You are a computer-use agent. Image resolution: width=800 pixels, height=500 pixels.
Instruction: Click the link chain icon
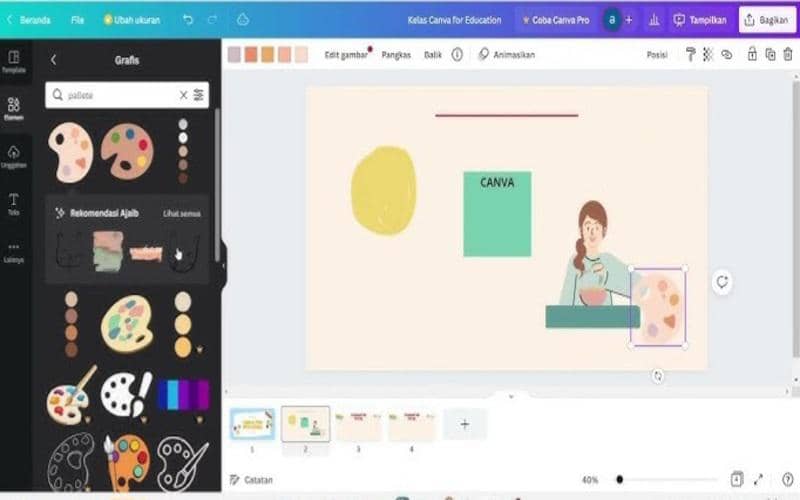[x=727, y=54]
